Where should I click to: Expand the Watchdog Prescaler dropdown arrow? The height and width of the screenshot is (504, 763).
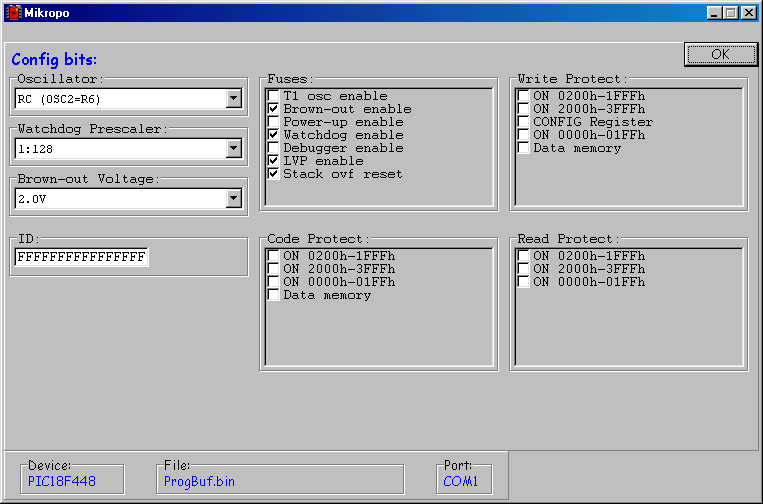pyautogui.click(x=234, y=148)
